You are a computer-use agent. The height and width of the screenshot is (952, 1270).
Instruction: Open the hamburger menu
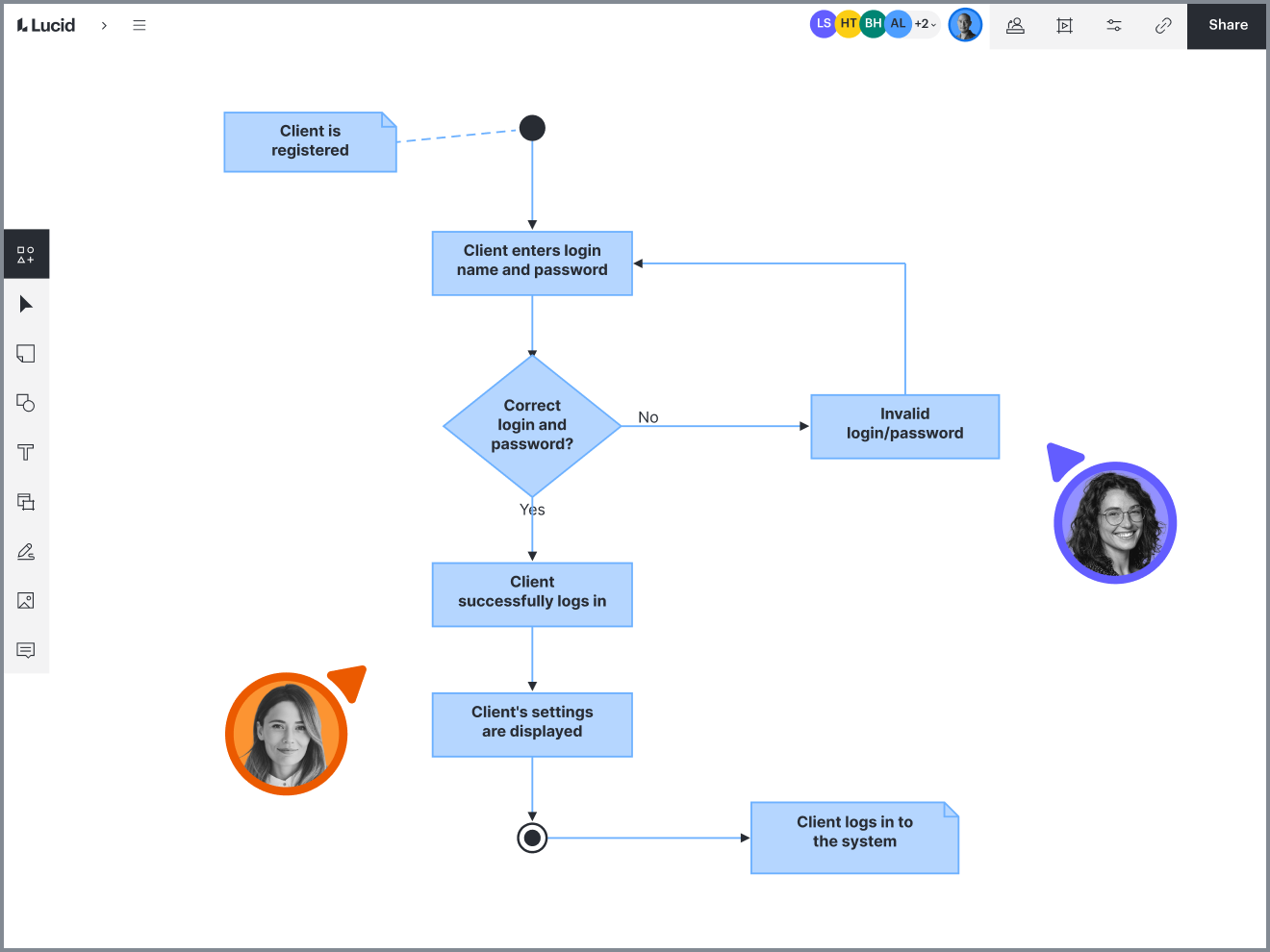(x=140, y=25)
